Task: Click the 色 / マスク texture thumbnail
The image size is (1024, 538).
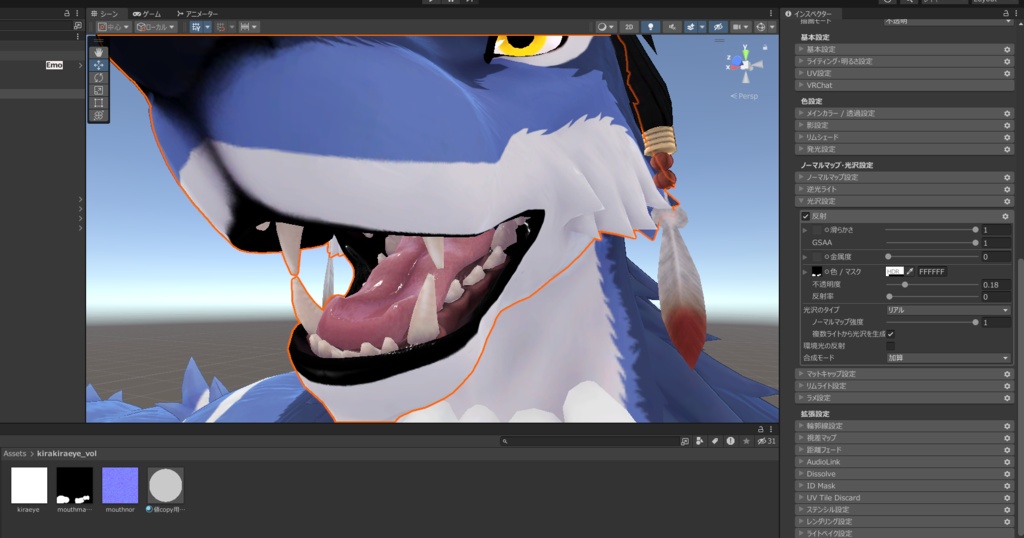Action: 816,272
